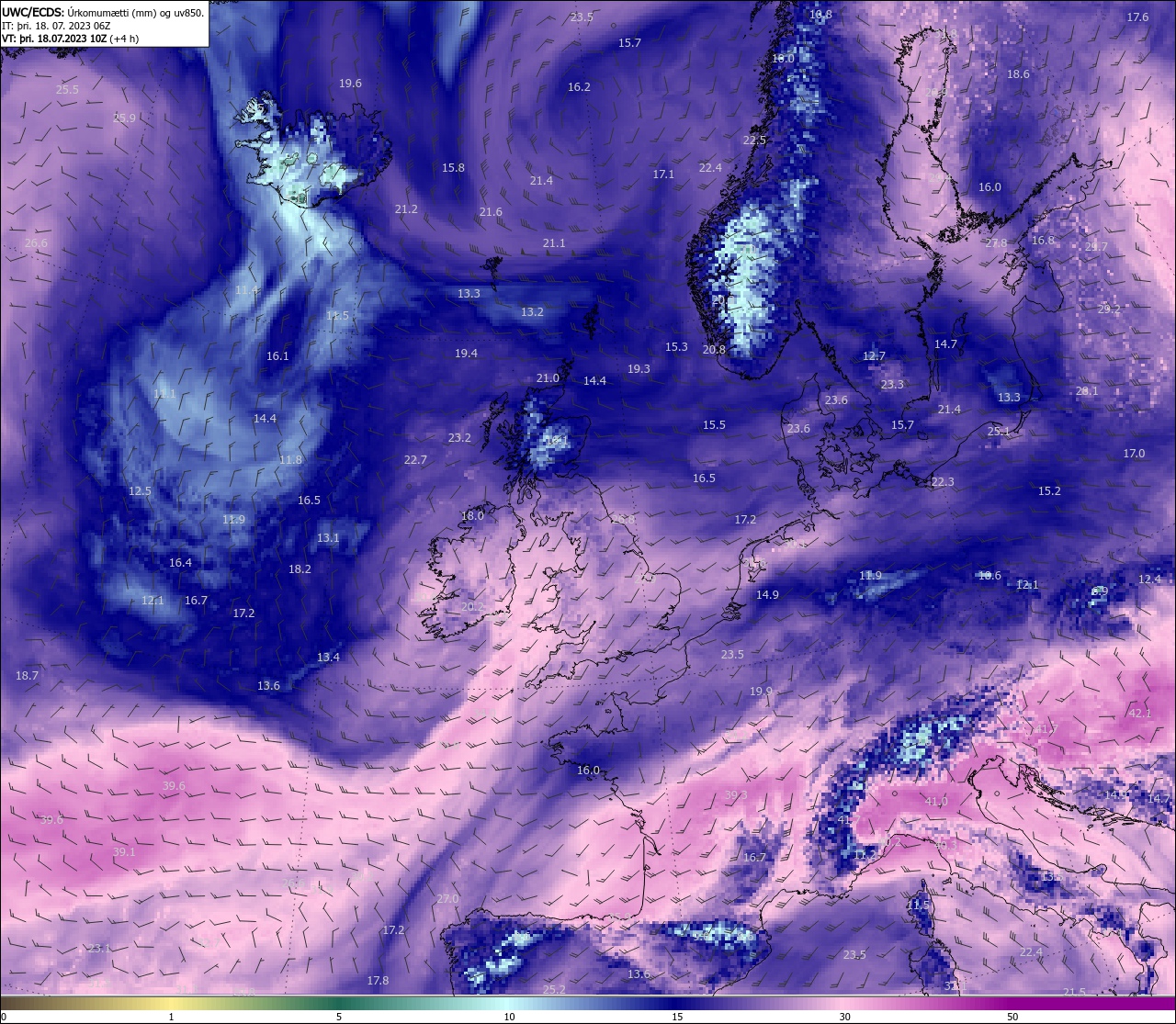Select the 13.1 value label

pyautogui.click(x=328, y=538)
